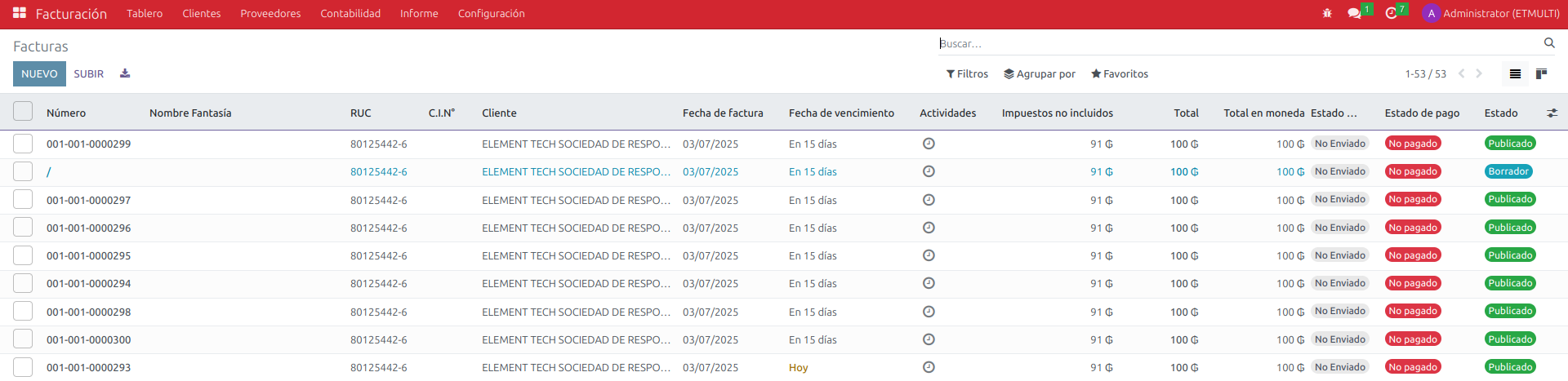1568x381 pixels.
Task: Check the box for invoice 001-001-0000298
Action: 23,312
